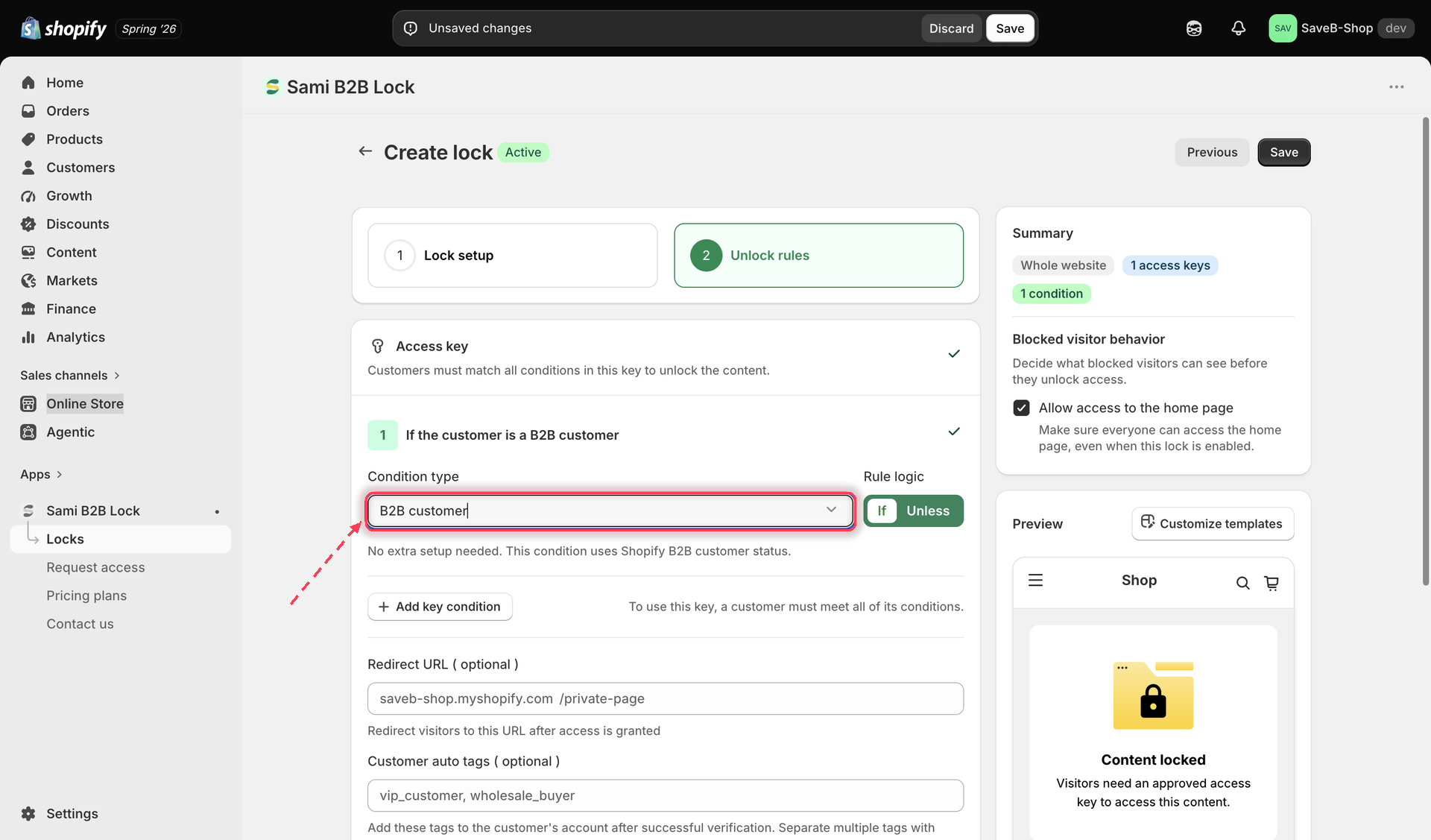
Task: Collapse the Access key section
Action: pyautogui.click(x=953, y=353)
